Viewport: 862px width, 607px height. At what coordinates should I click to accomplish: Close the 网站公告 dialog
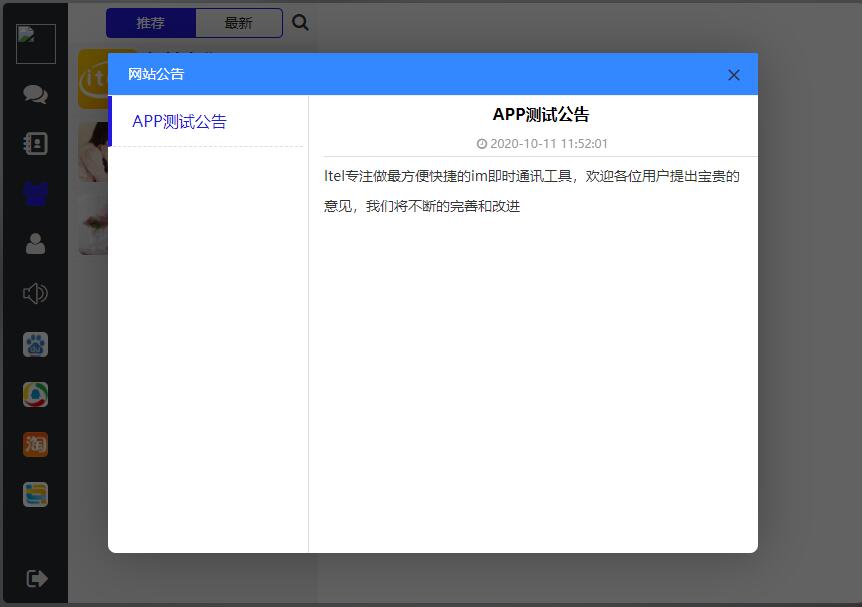tap(734, 75)
